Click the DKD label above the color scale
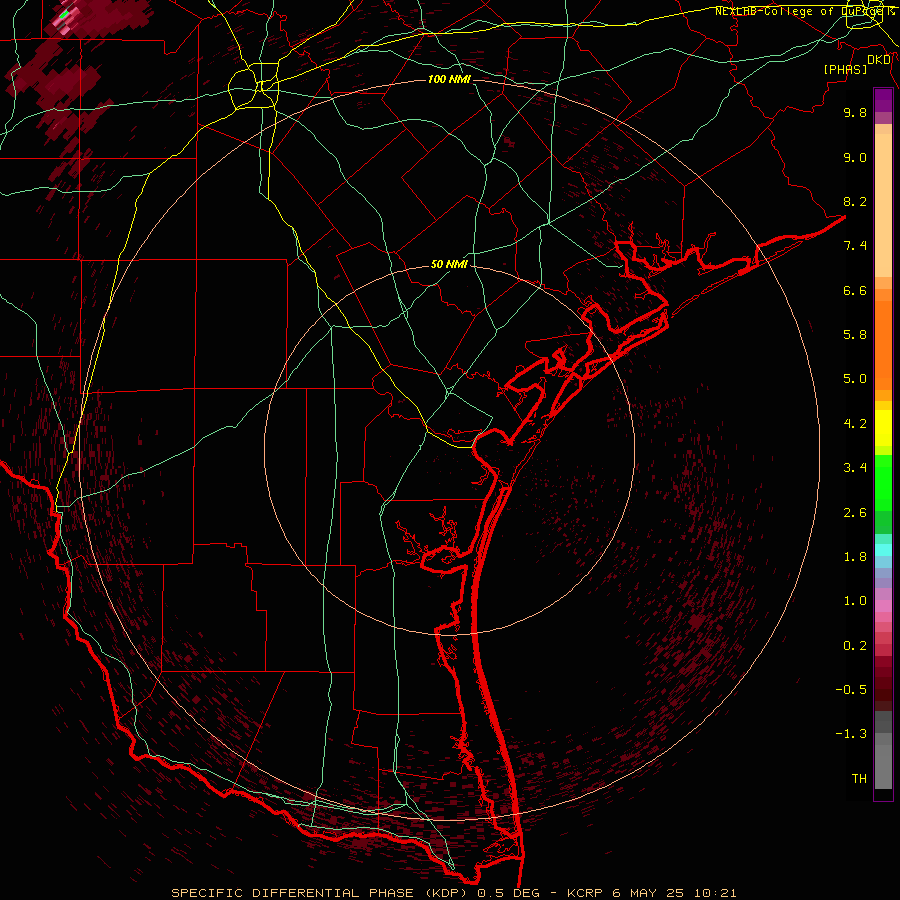This screenshot has width=900, height=900. coord(879,60)
